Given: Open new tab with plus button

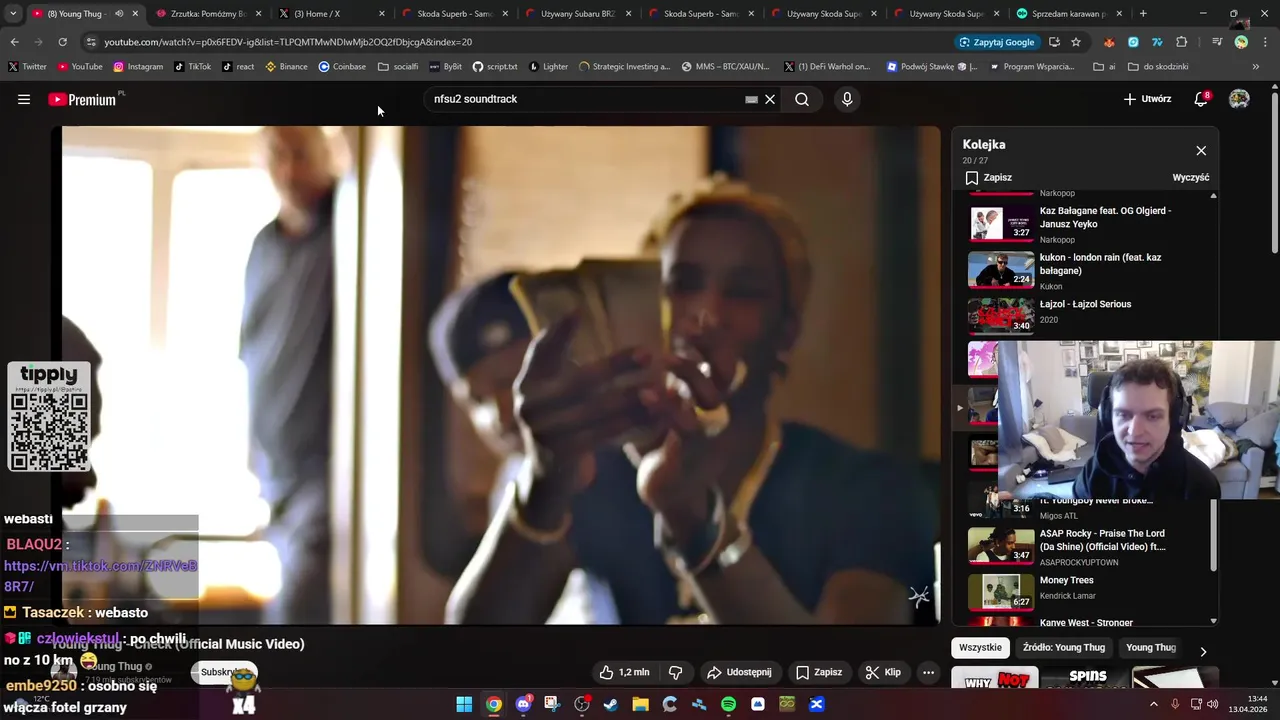Looking at the screenshot, I should (x=1143, y=14).
